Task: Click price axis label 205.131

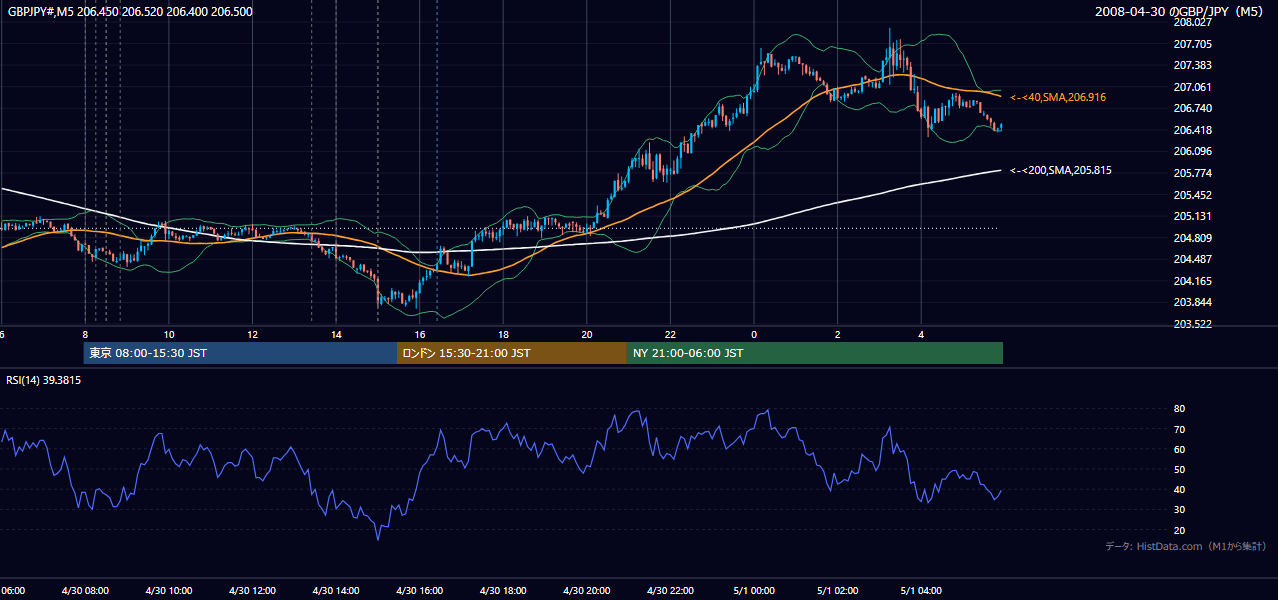Action: point(1191,216)
